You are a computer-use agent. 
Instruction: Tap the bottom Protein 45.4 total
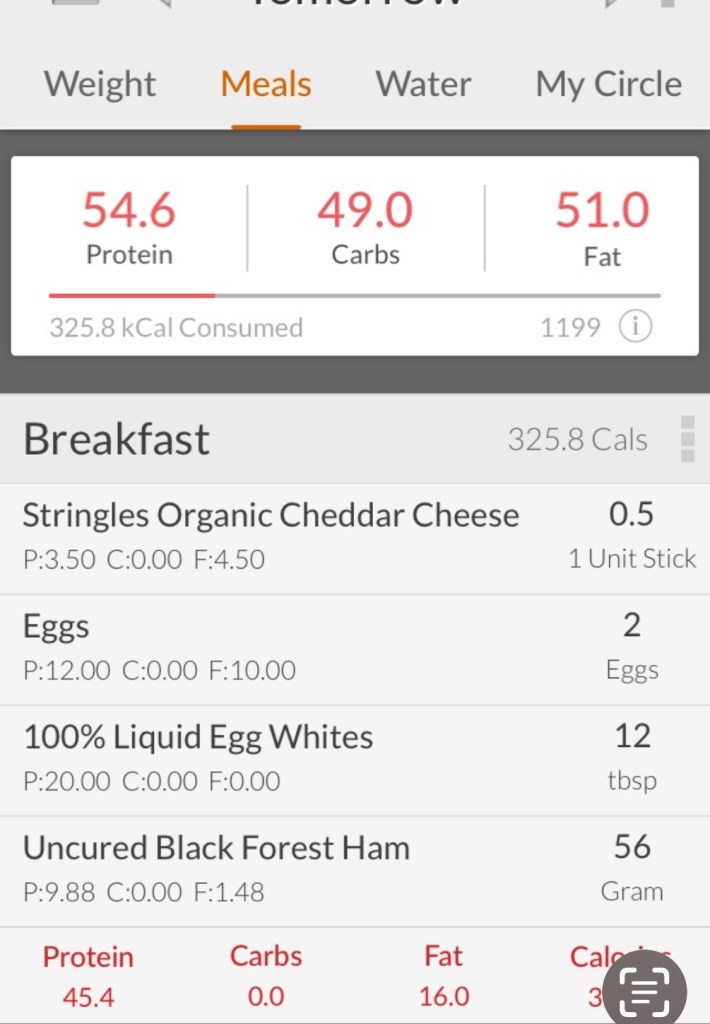pyautogui.click(x=88, y=976)
